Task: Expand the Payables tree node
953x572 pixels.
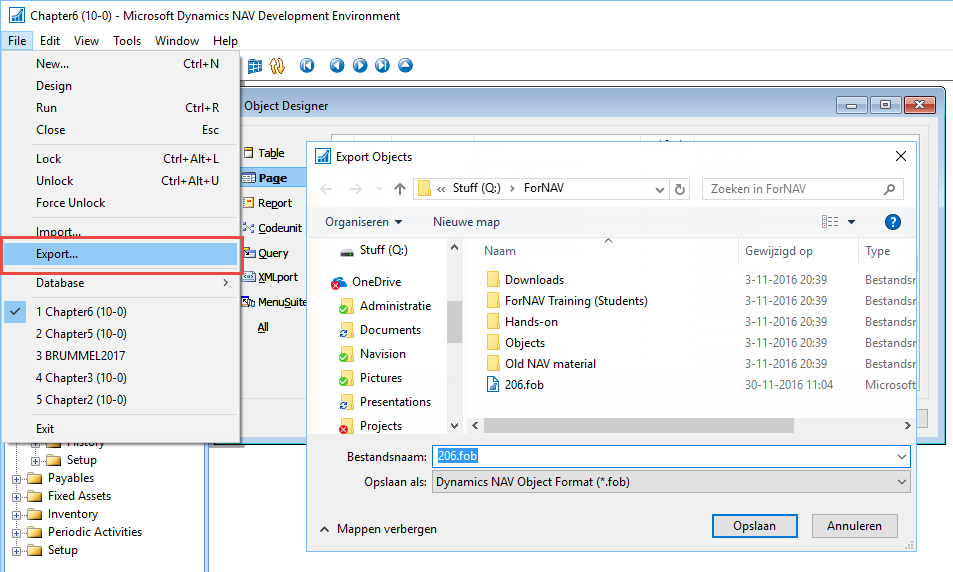Action: (x=16, y=479)
